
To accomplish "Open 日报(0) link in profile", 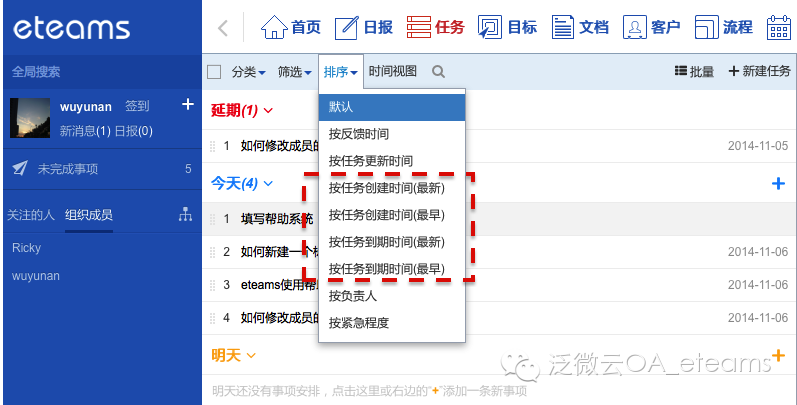I will click(x=134, y=131).
